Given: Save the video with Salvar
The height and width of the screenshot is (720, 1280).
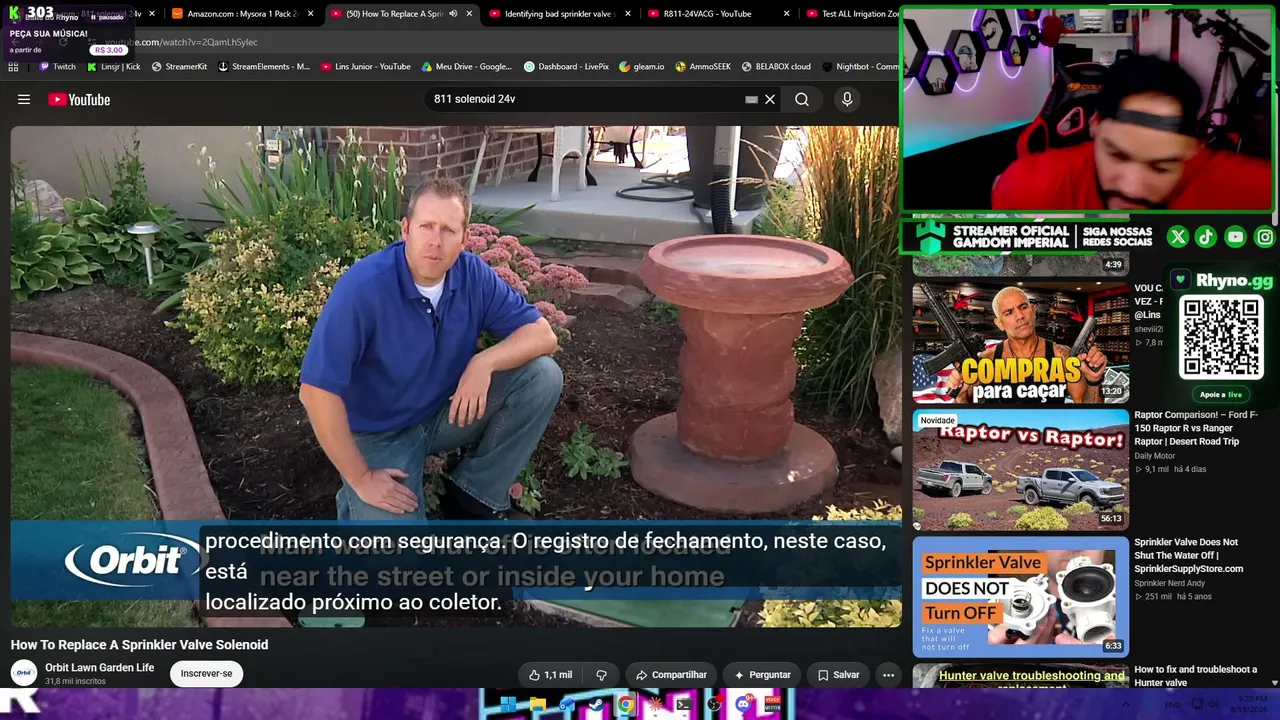Looking at the screenshot, I should pyautogui.click(x=838, y=675).
